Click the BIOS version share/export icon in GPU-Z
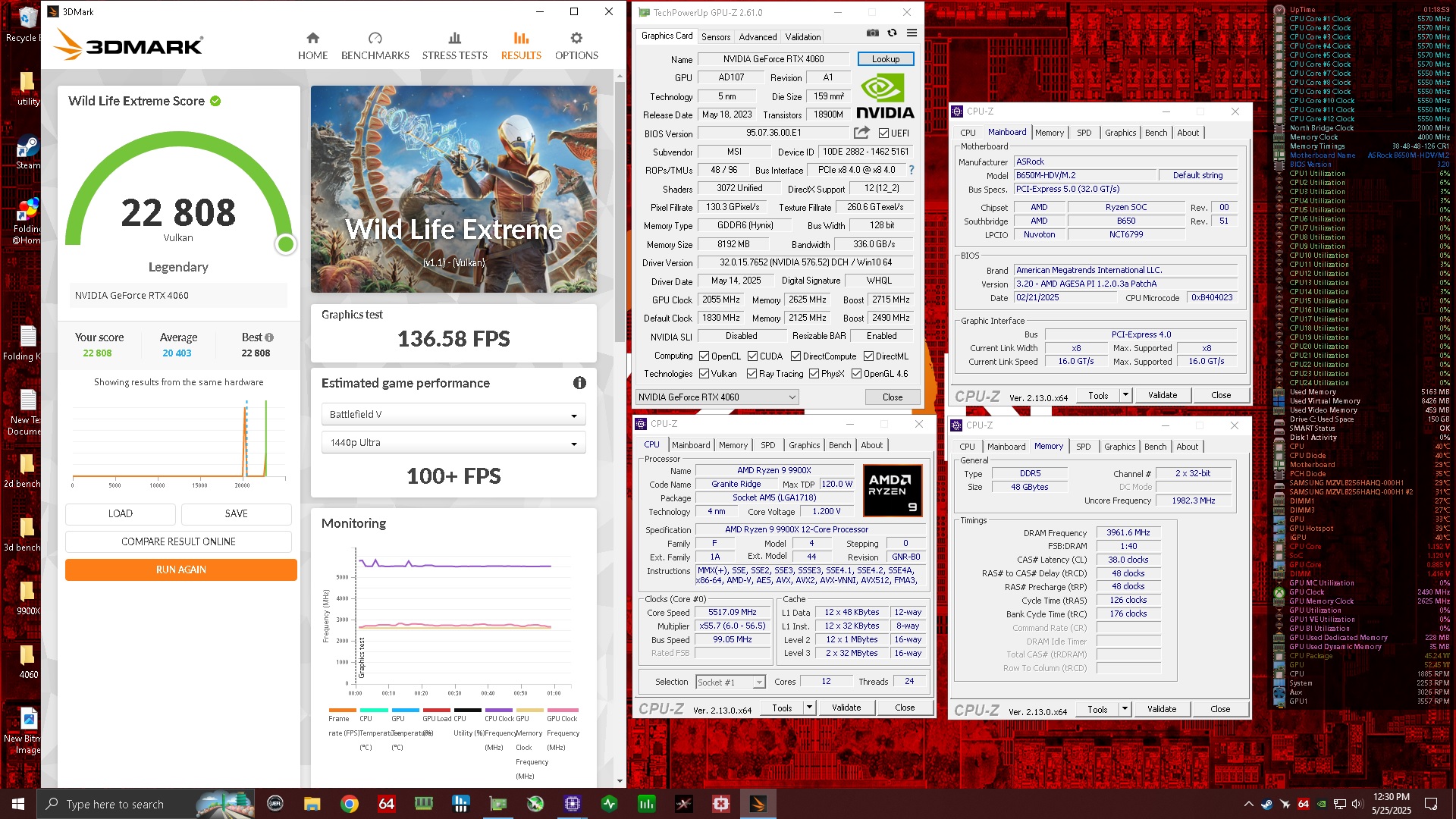The image size is (1456, 819). [x=861, y=133]
